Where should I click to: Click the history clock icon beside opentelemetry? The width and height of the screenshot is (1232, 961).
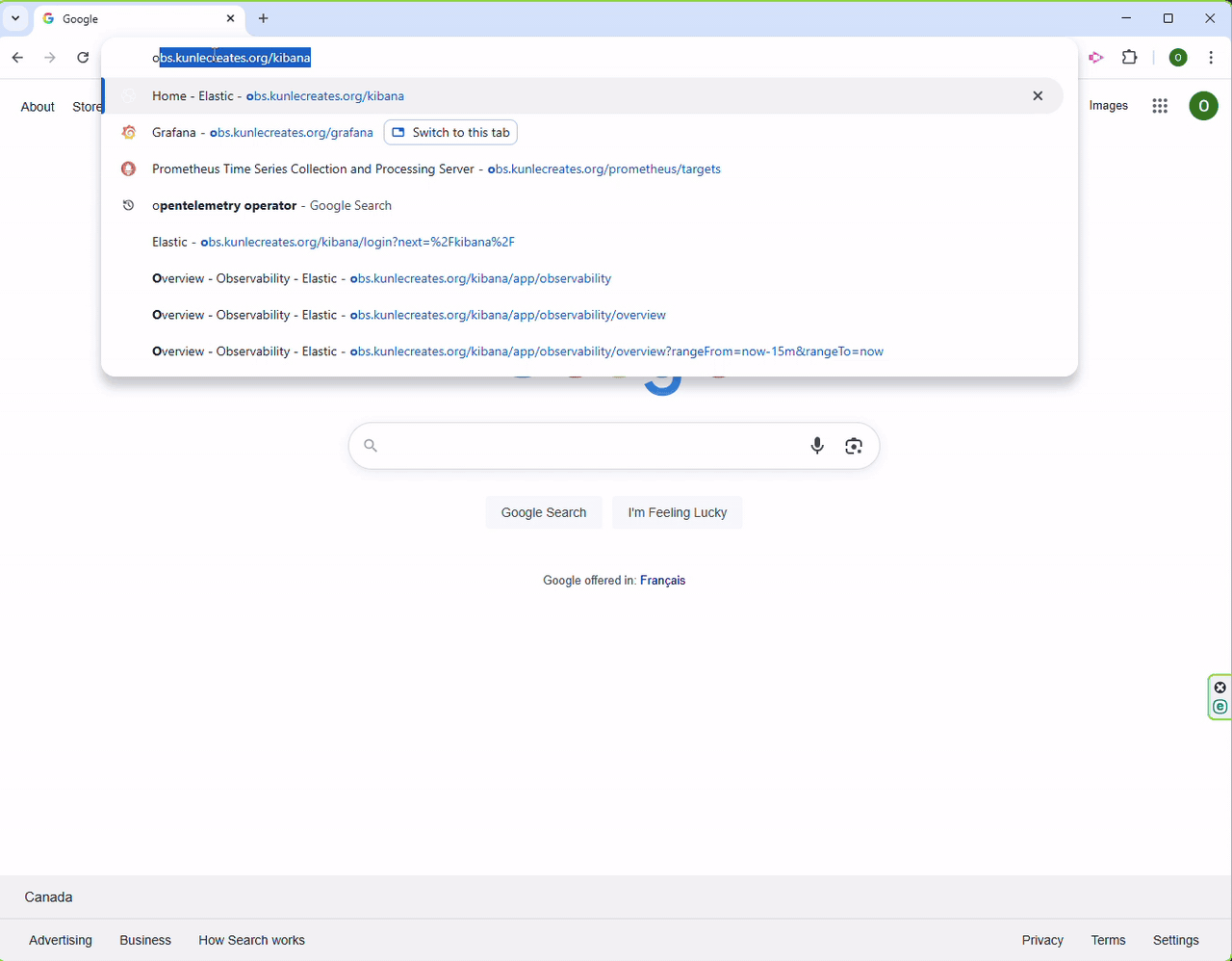[128, 205]
